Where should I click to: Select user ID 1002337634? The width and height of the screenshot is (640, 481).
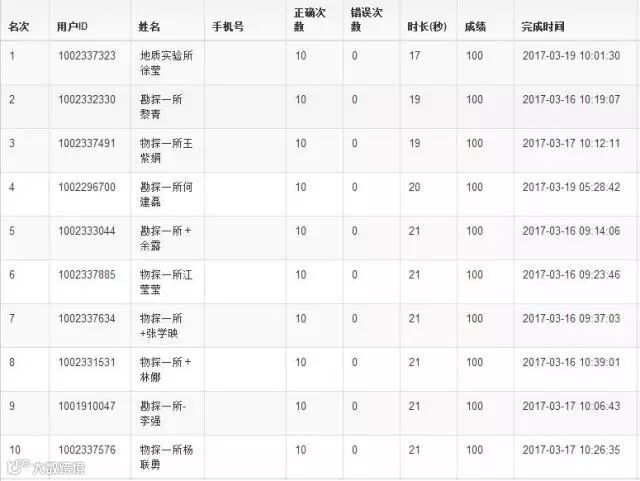(x=87, y=318)
